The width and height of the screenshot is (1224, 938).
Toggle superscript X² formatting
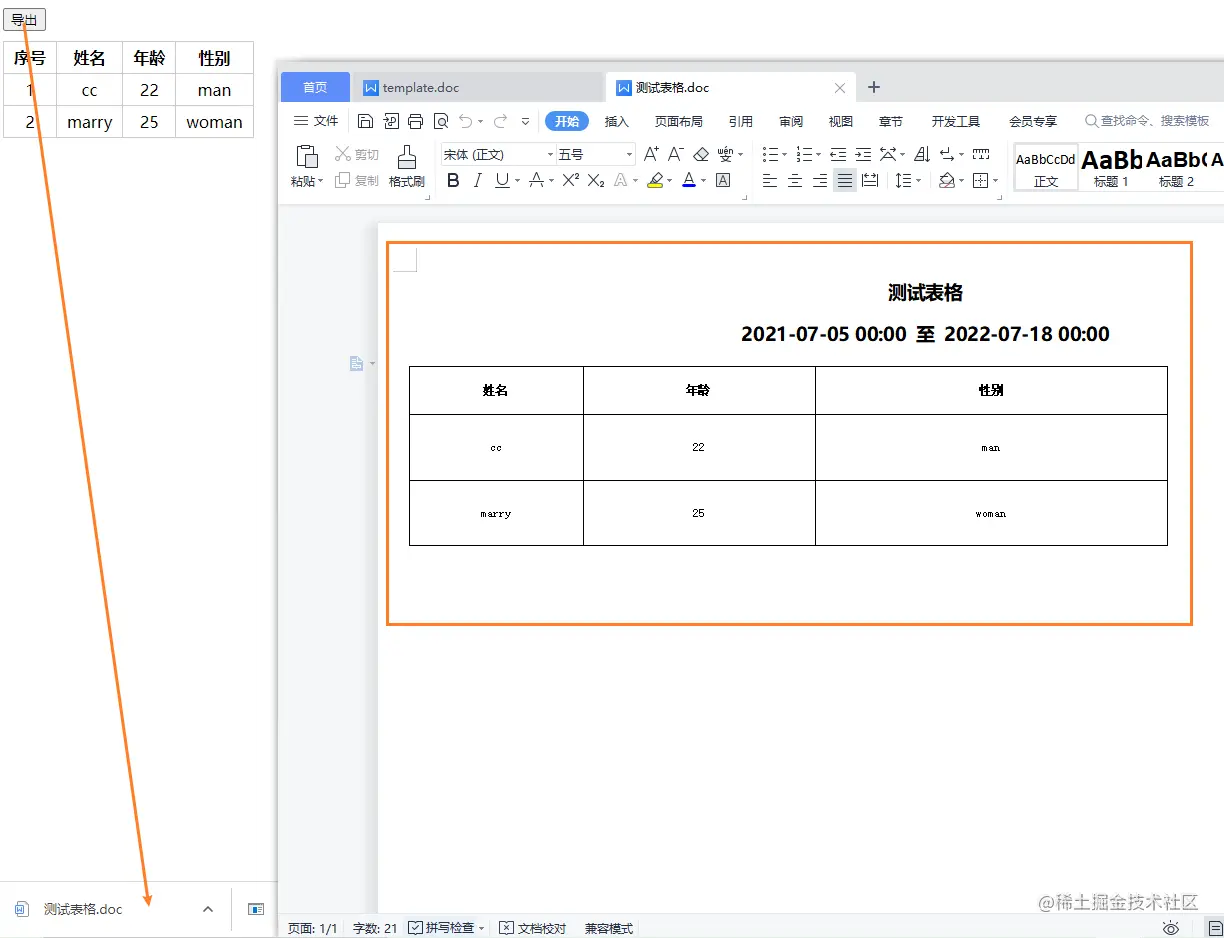click(571, 181)
